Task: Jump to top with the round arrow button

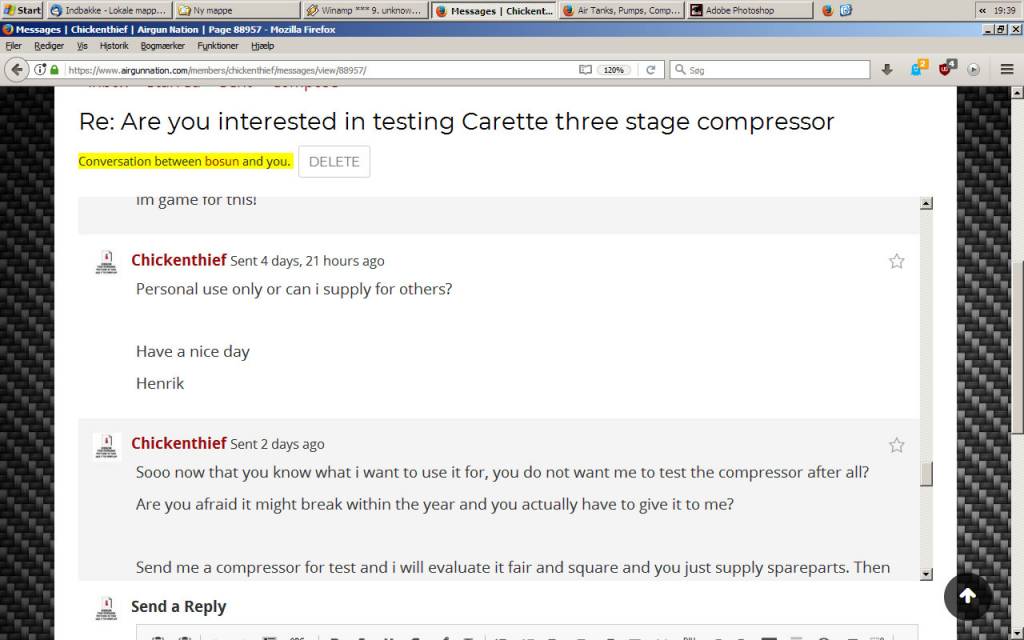Action: 968,596
